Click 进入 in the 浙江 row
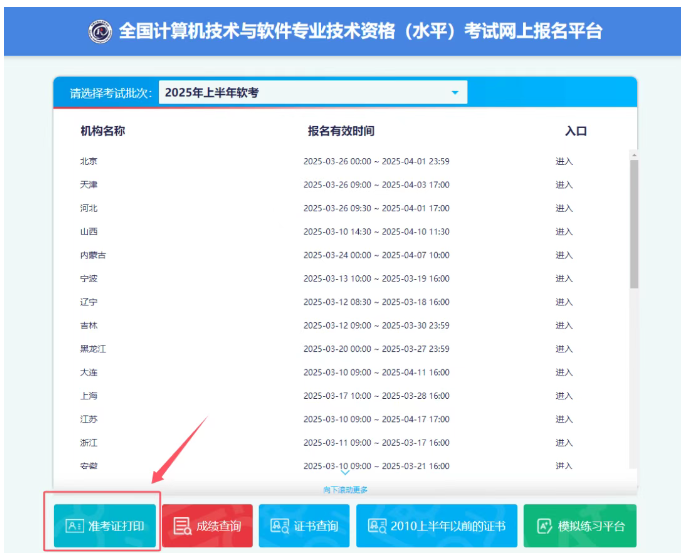 [564, 442]
